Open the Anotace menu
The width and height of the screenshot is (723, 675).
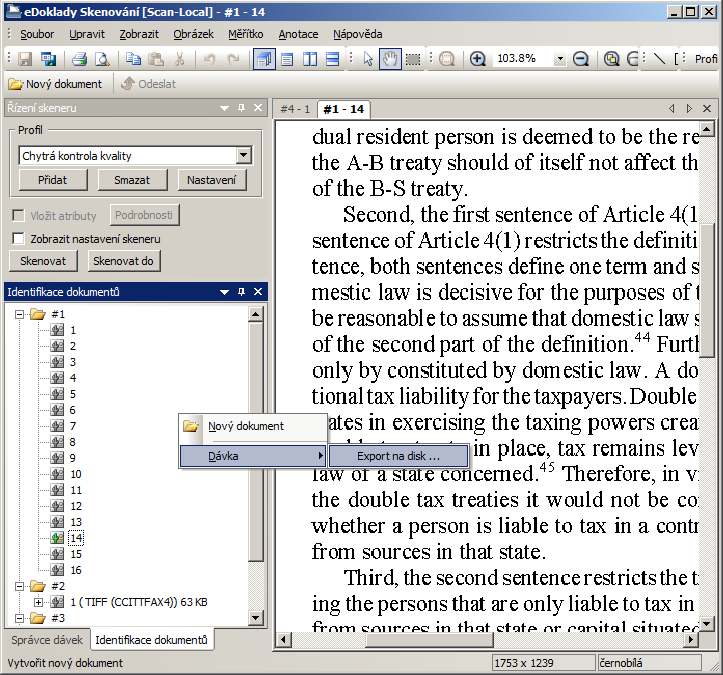tap(298, 34)
